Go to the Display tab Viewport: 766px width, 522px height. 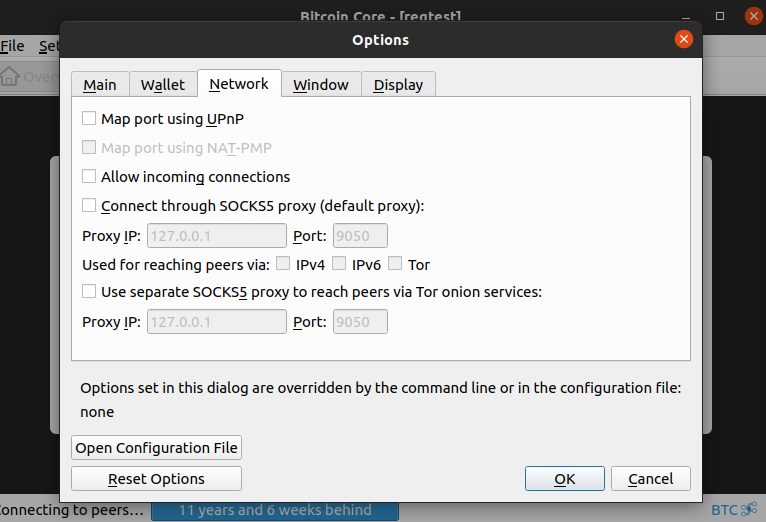coord(398,85)
